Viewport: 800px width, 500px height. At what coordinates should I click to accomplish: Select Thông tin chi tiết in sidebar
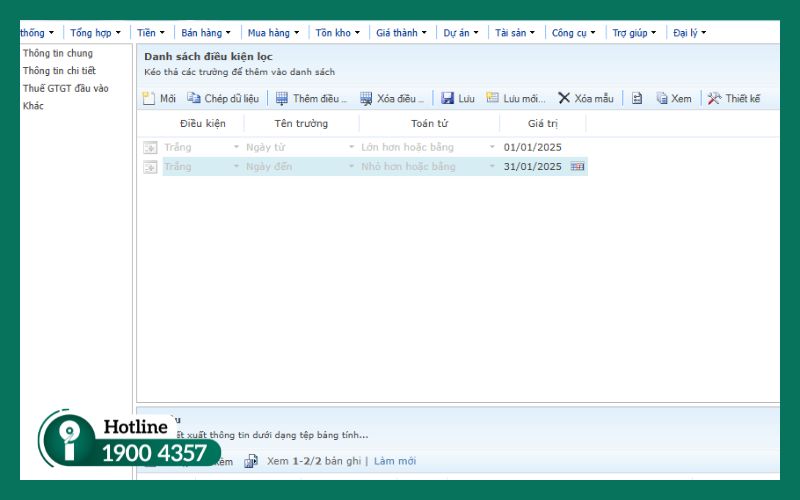59,70
